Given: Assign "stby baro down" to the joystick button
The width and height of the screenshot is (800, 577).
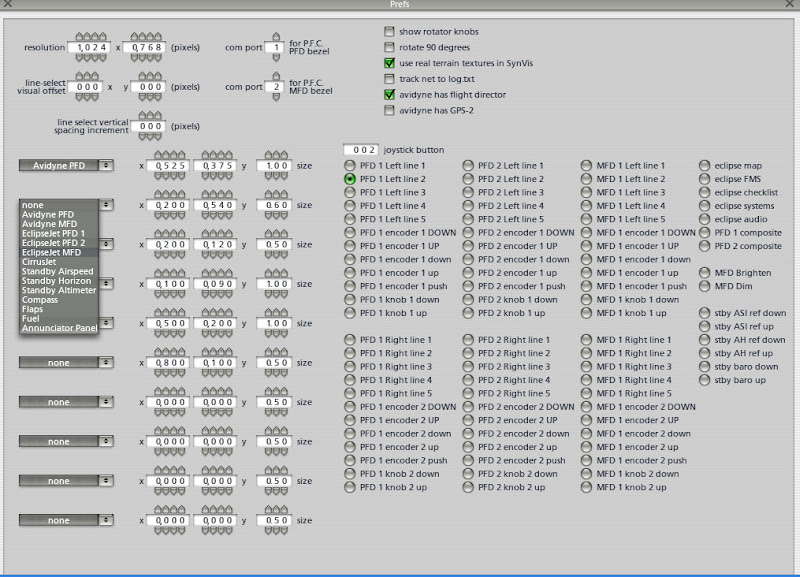Looking at the screenshot, I should (x=703, y=365).
